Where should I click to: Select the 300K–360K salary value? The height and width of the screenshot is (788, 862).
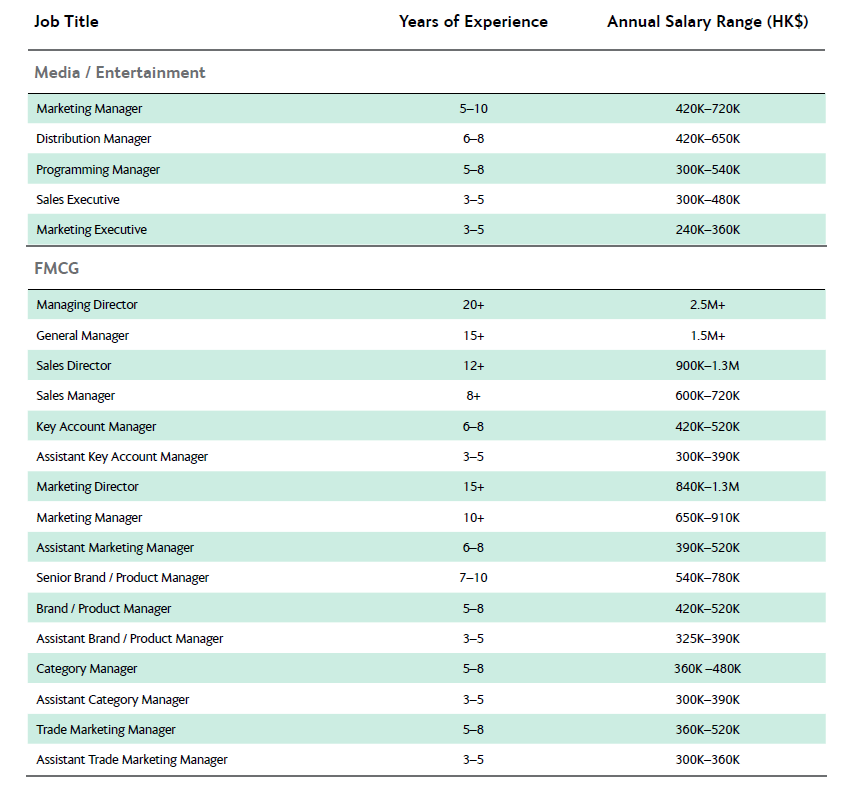click(708, 760)
